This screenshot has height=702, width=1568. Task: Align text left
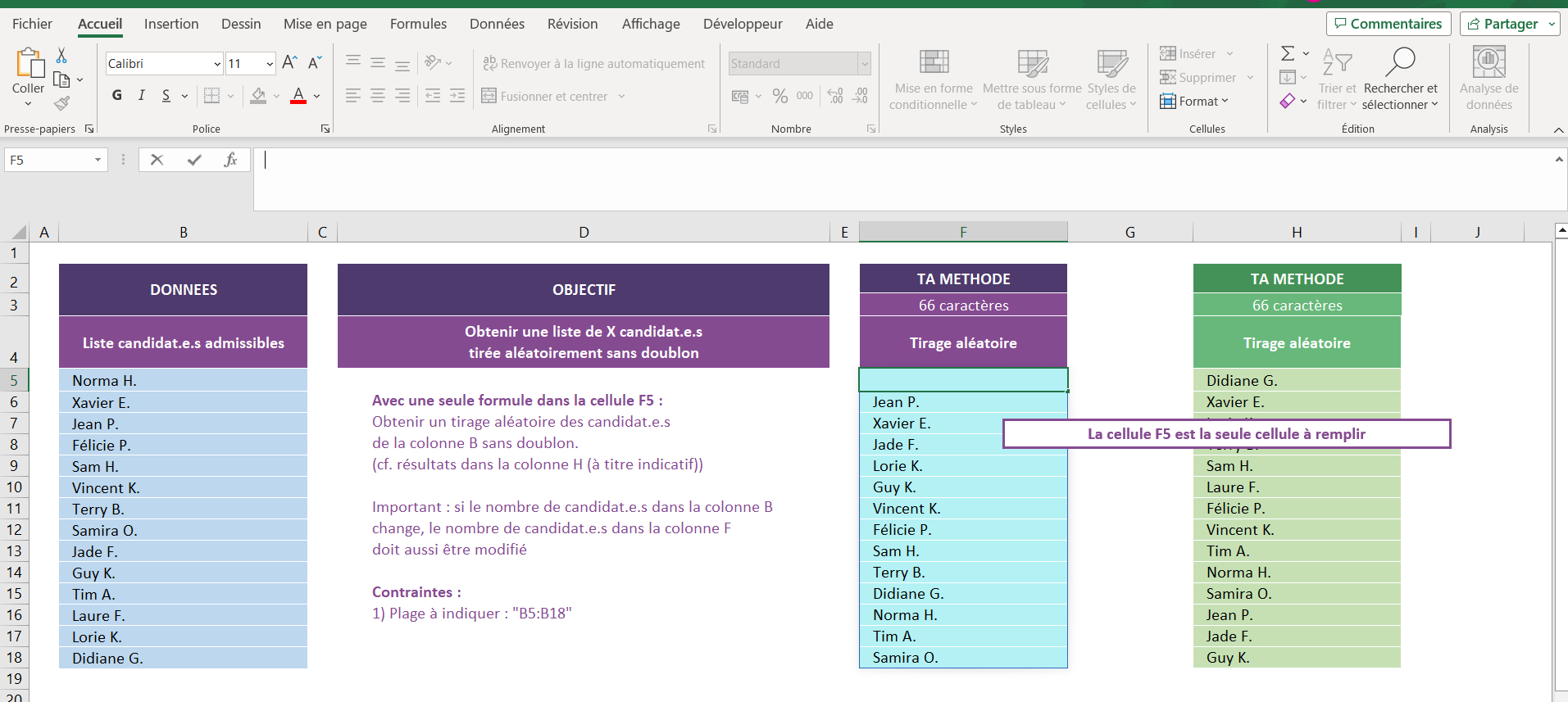(x=353, y=96)
